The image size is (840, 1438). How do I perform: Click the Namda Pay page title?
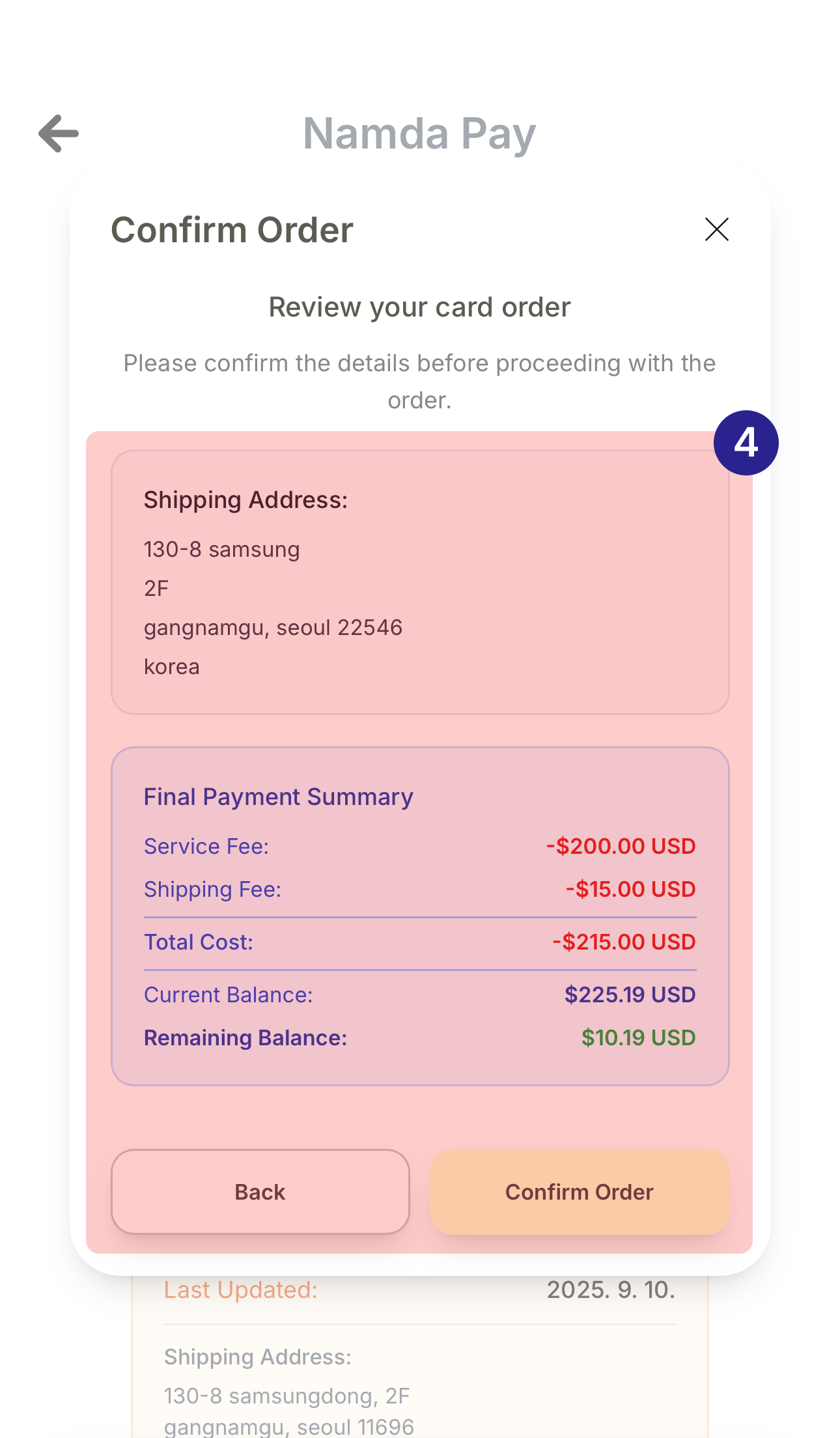coord(419,134)
